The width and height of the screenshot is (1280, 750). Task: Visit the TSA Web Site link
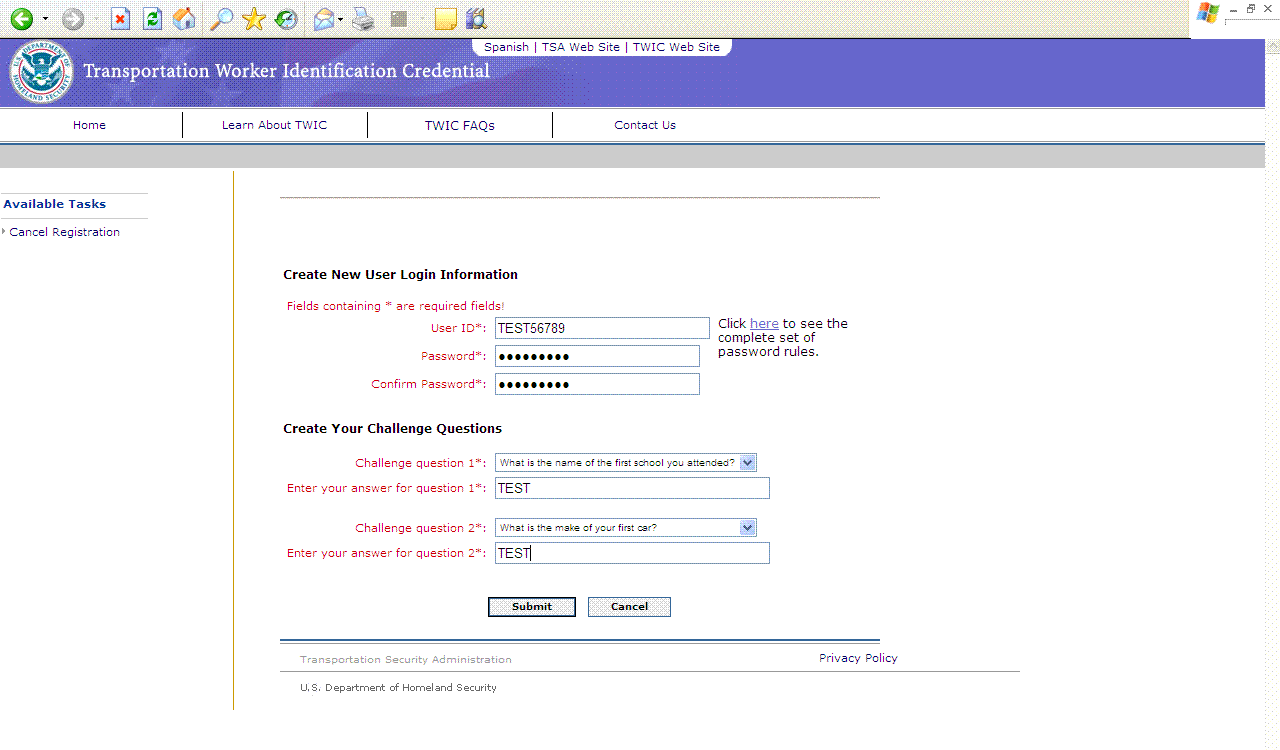[x=581, y=47]
